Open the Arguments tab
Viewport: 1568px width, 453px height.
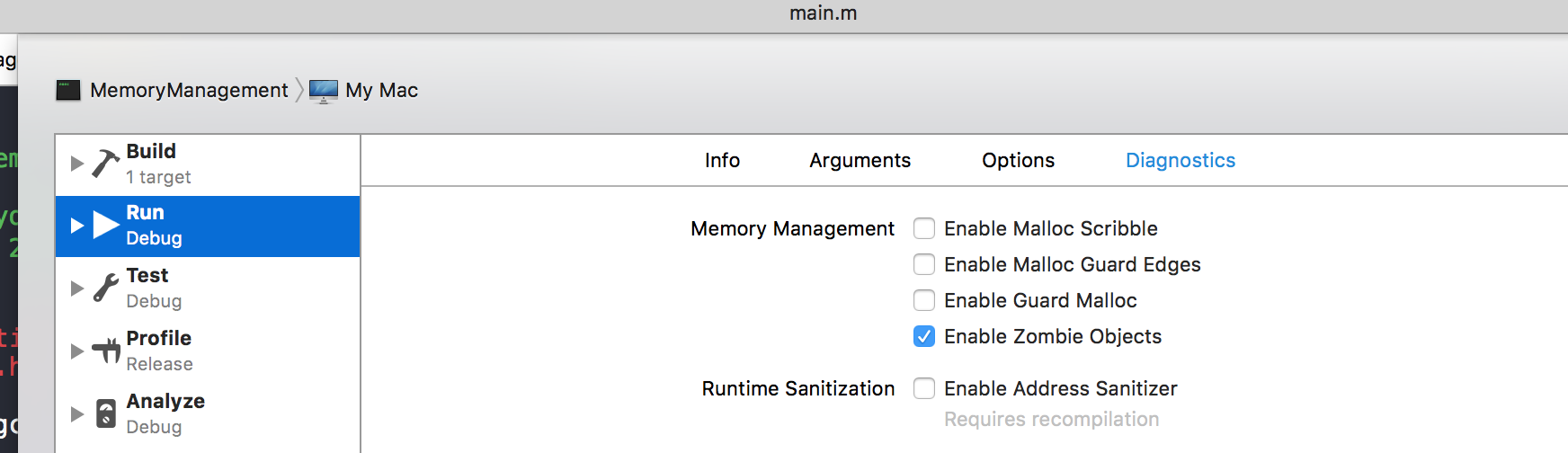(860, 160)
